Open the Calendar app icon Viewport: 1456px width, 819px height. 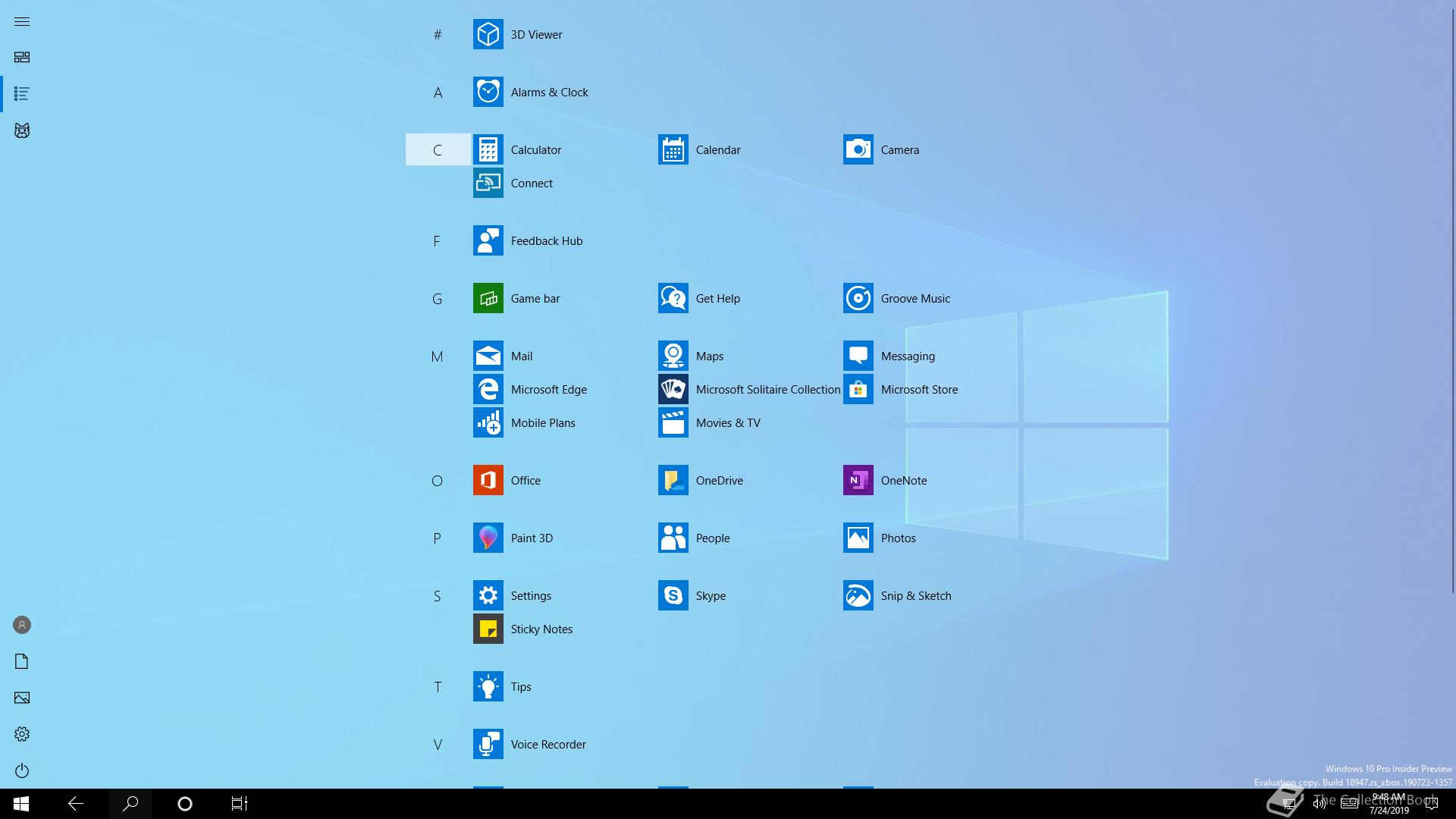point(673,149)
